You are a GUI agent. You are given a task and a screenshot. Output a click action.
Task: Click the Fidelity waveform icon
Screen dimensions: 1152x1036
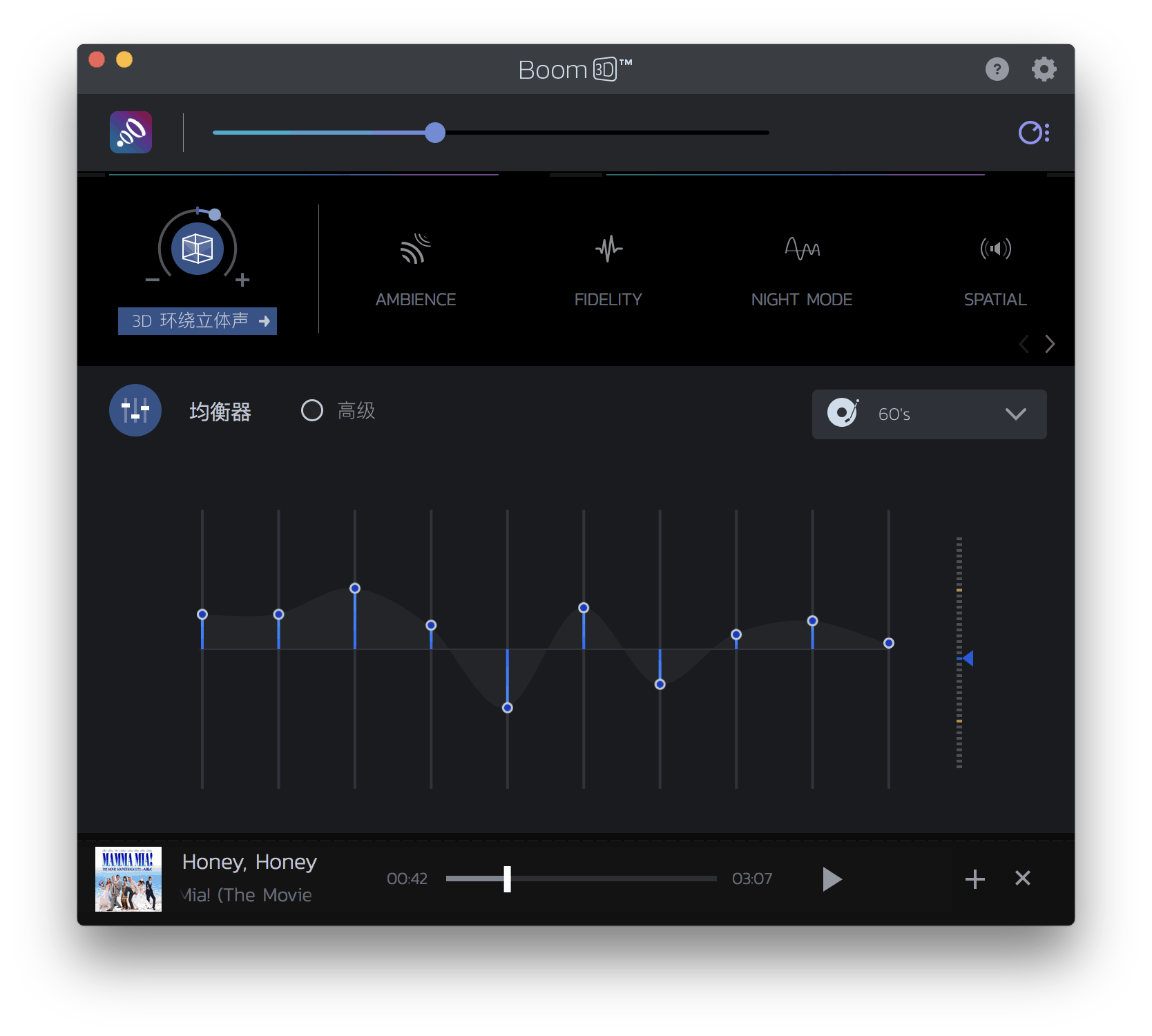[x=608, y=249]
